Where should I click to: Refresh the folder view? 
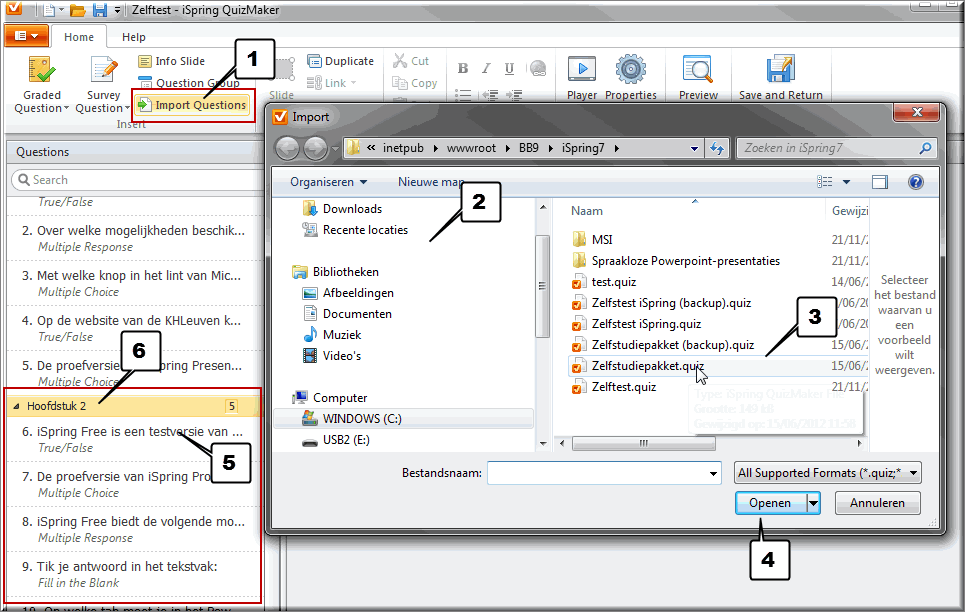point(717,148)
